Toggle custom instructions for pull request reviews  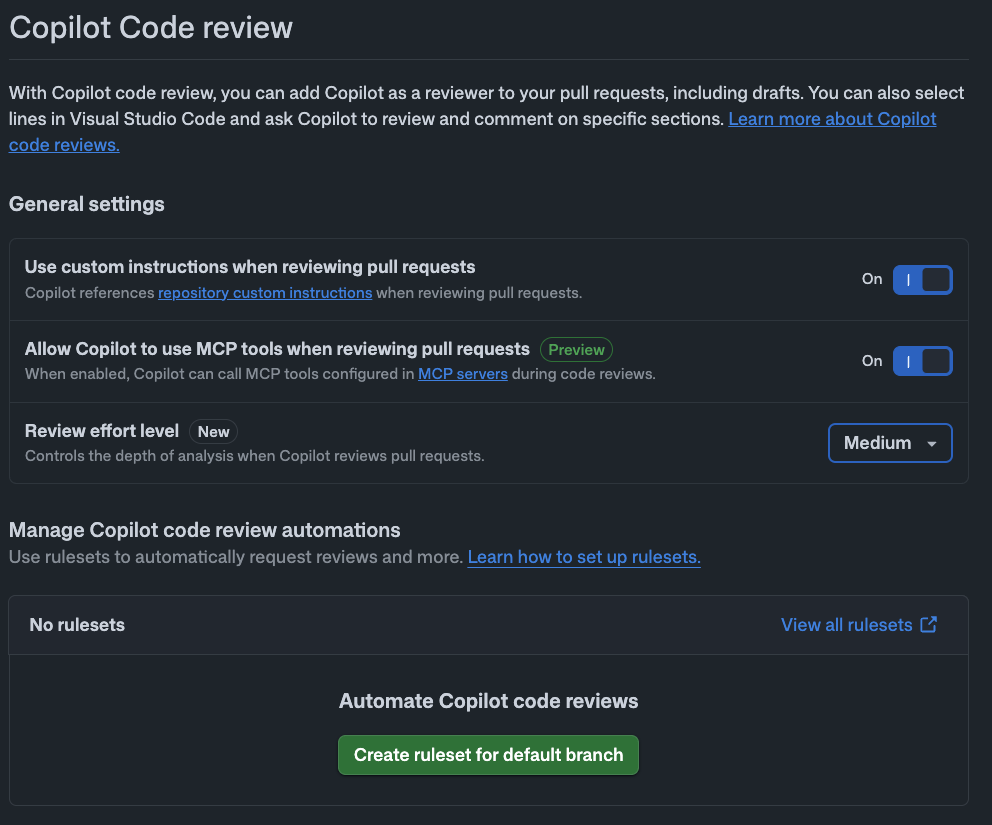[x=922, y=280]
